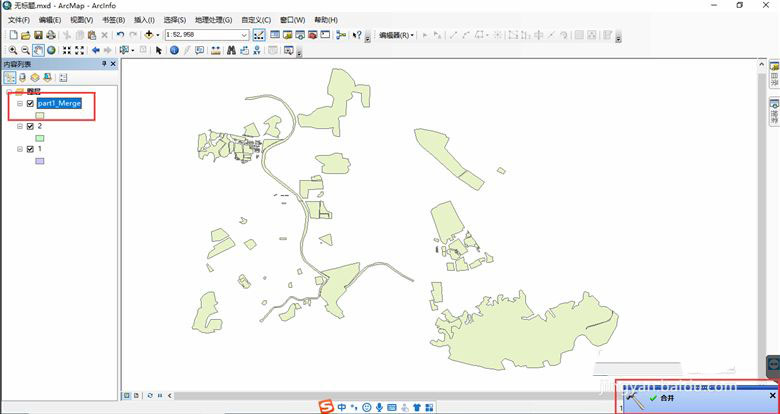Zoom to Full Extent globe
780x414 pixels.
(x=51, y=50)
